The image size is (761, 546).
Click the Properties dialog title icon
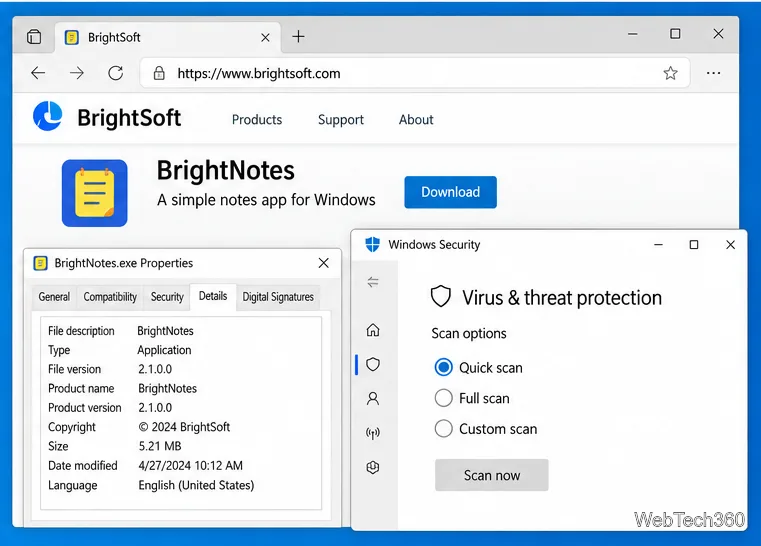[x=40, y=263]
